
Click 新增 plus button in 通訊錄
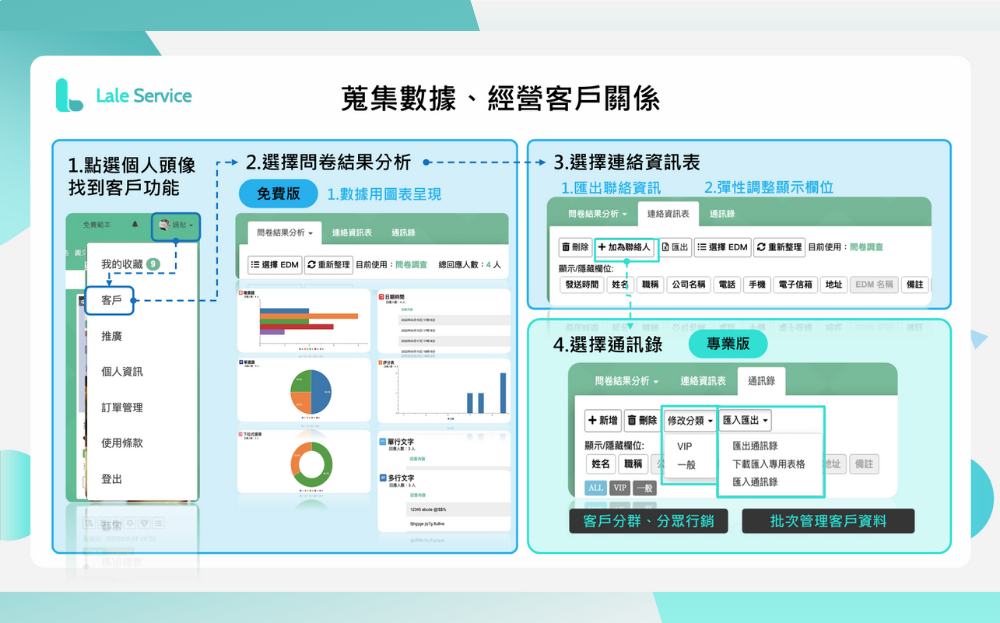[x=603, y=420]
